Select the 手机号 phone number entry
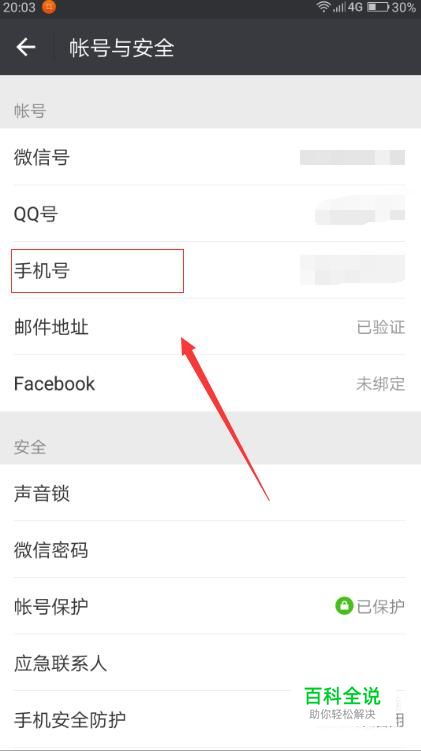The image size is (421, 751). pos(210,270)
